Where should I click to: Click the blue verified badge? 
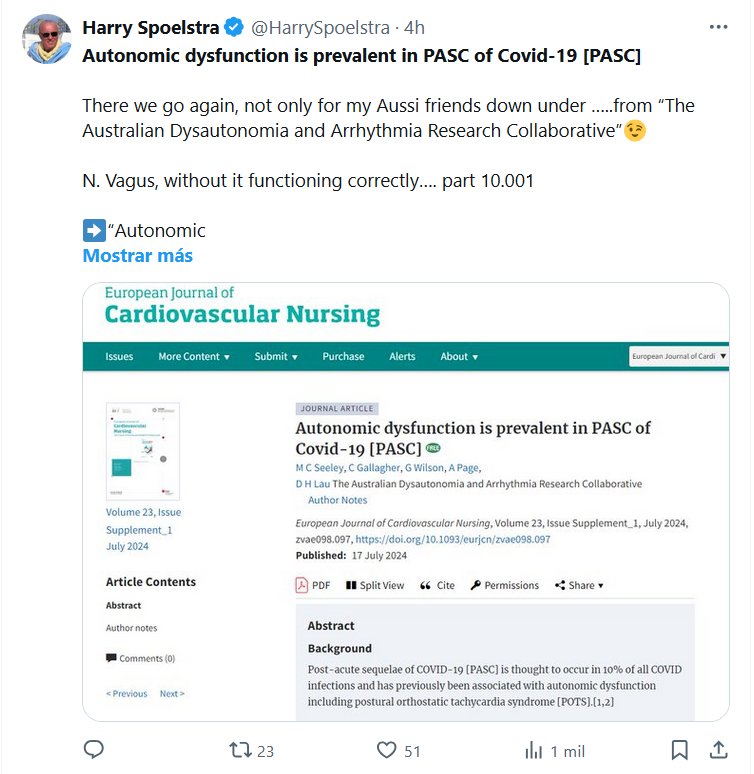pos(235,27)
